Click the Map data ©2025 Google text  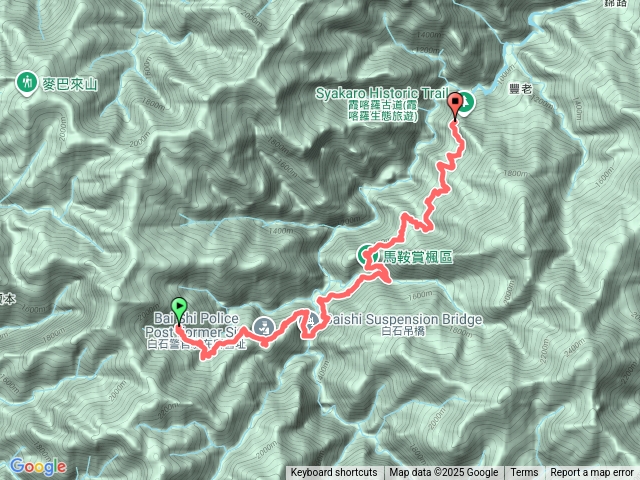[x=443, y=473]
